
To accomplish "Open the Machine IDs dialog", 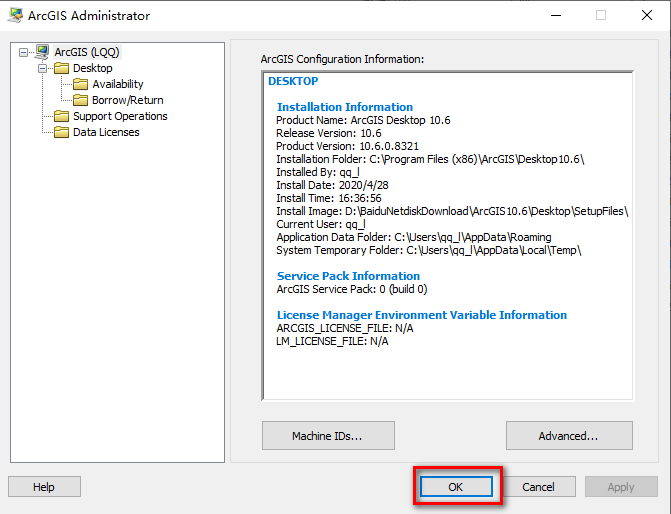I will pos(328,435).
